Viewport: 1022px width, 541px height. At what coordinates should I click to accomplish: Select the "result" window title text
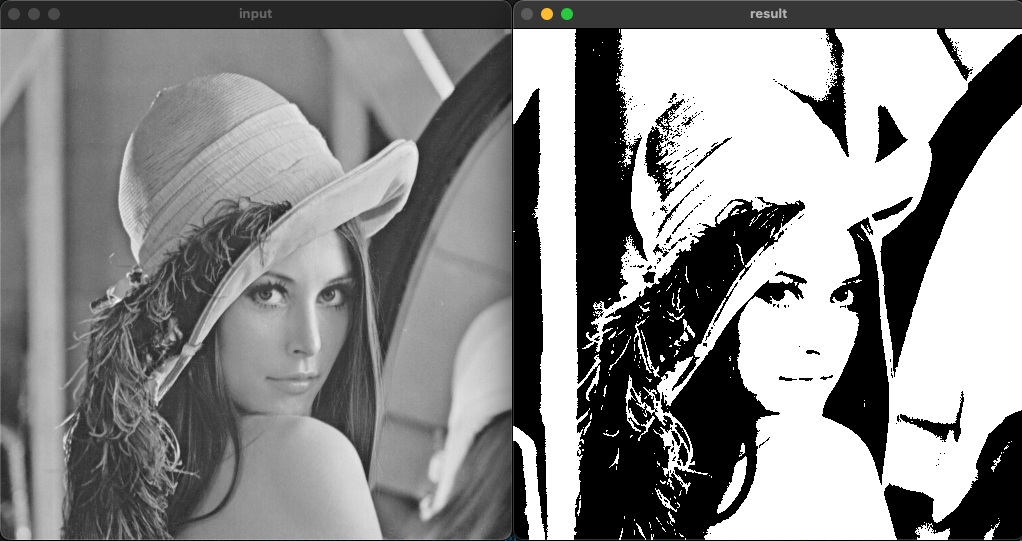coord(768,14)
